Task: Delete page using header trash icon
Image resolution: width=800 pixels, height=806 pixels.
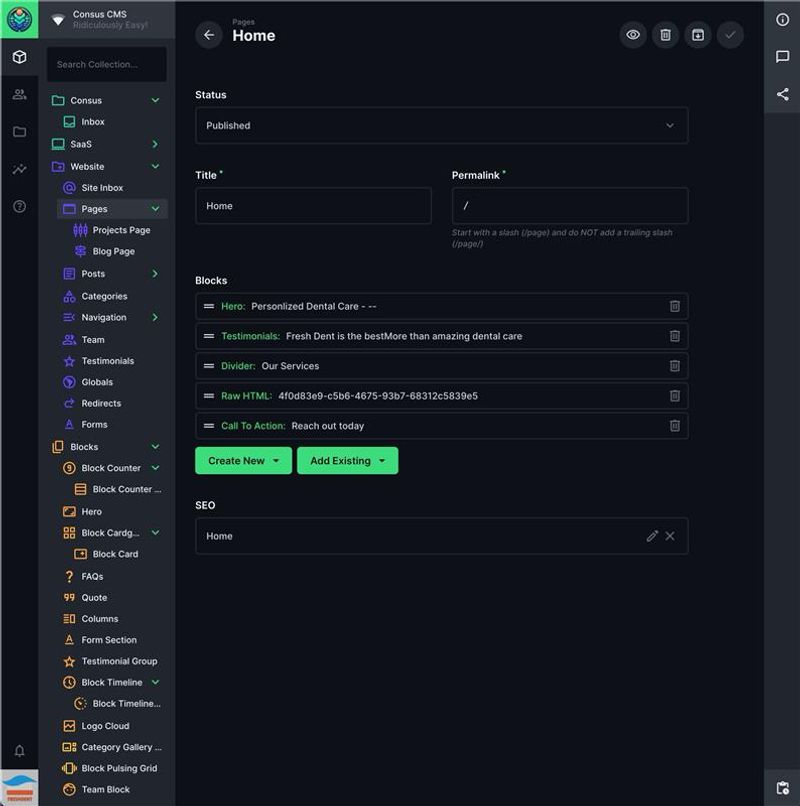Action: 665,35
